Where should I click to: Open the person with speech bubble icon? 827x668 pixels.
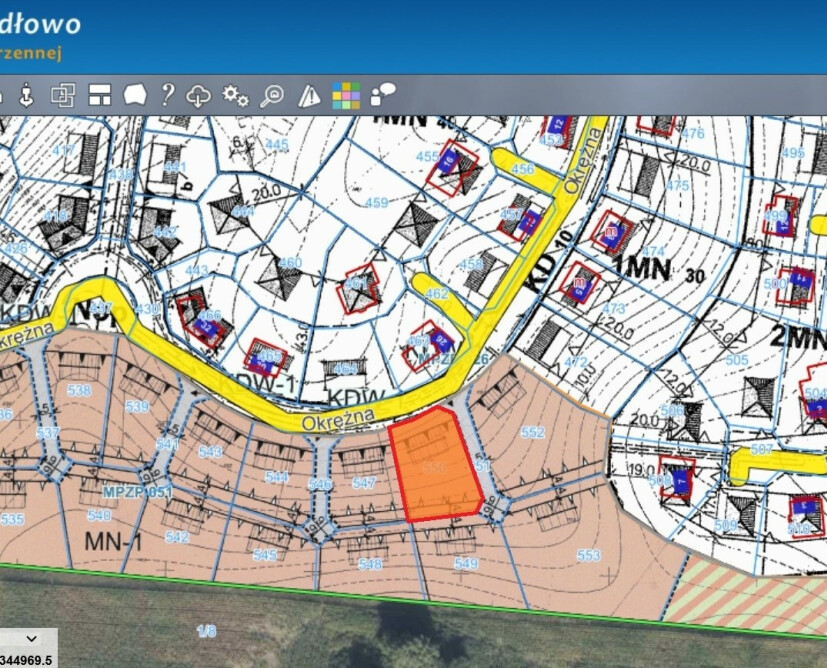tap(382, 95)
